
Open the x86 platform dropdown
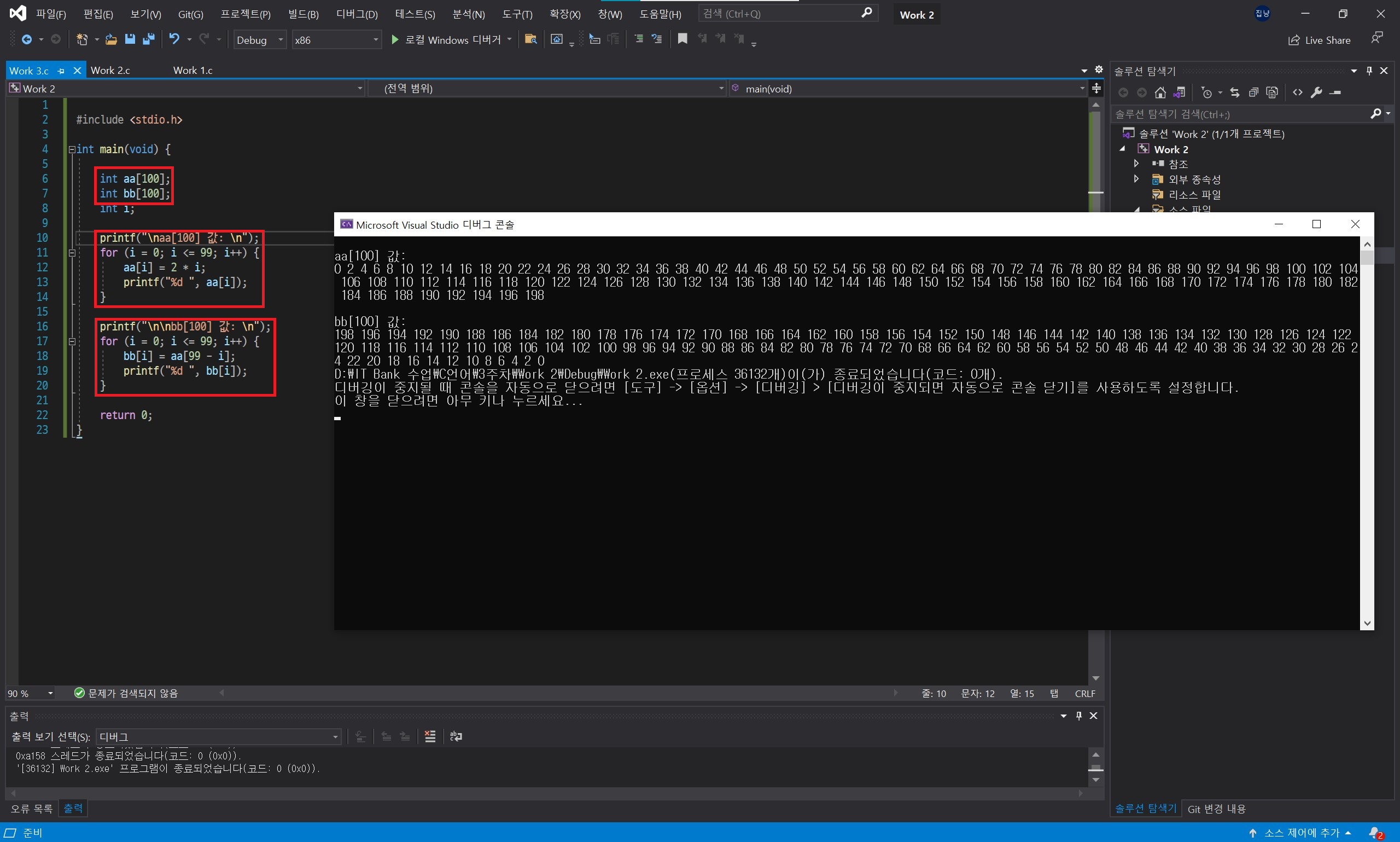tap(336, 40)
